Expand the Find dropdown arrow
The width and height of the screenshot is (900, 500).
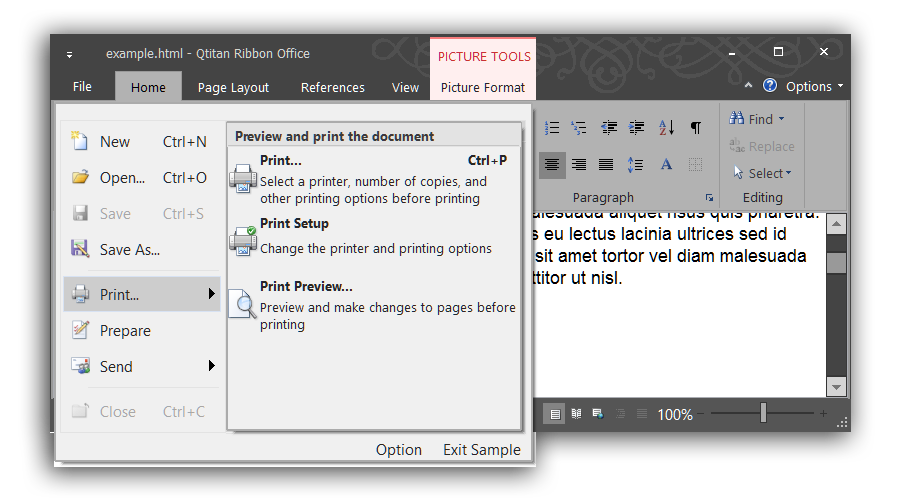coord(782,119)
